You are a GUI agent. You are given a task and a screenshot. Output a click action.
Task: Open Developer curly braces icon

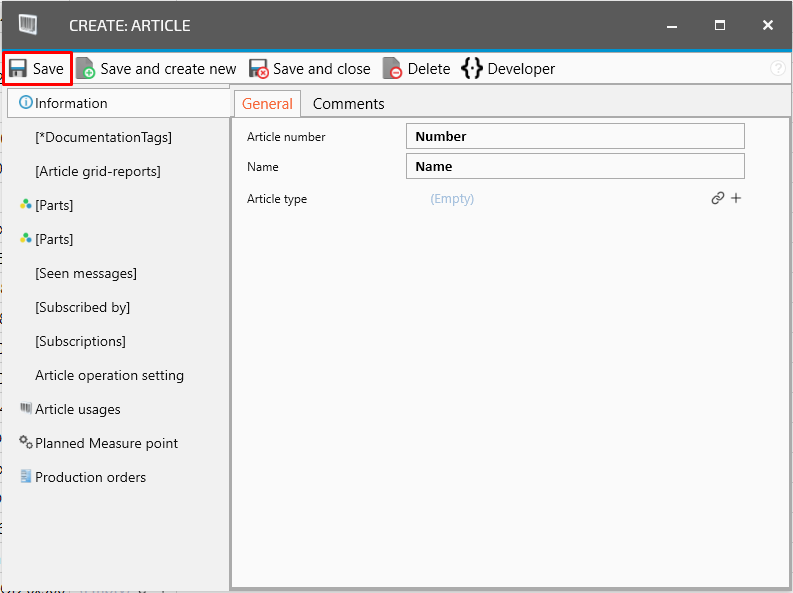click(471, 69)
